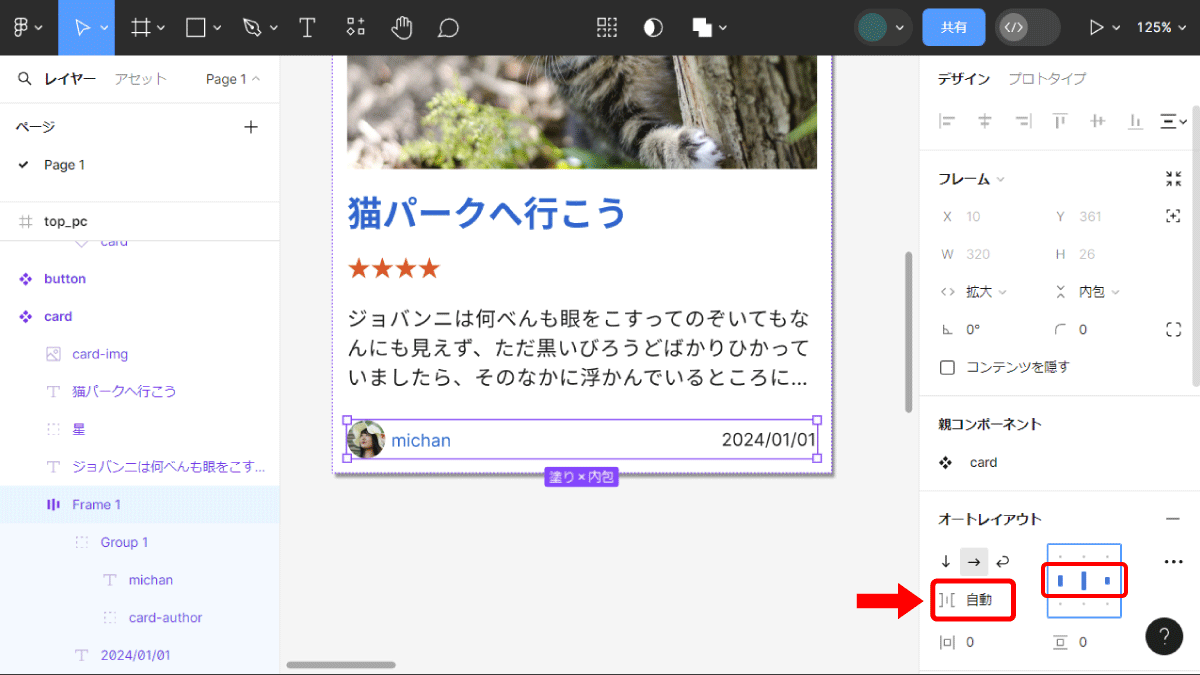
Task: Open the Move tool options chevron
Action: click(x=104, y=29)
